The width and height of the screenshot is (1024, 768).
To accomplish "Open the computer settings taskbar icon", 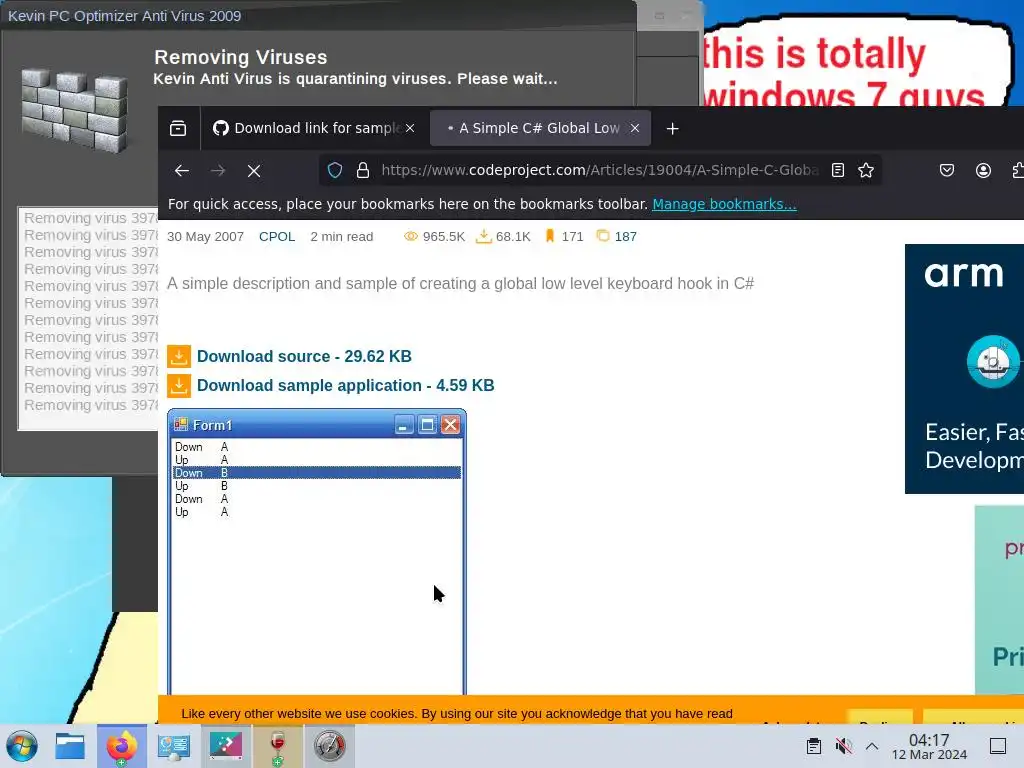I will coord(174,746).
